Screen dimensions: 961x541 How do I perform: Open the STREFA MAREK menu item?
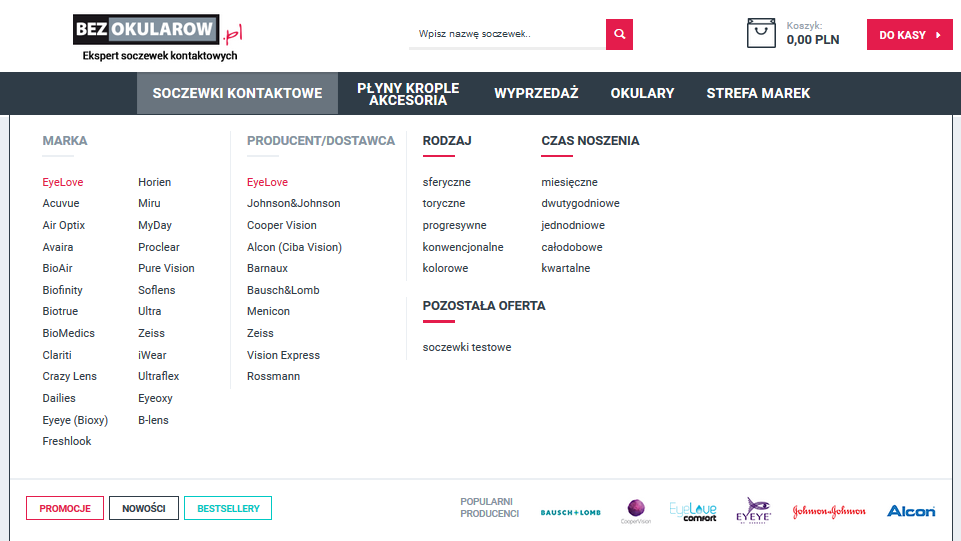tap(758, 93)
